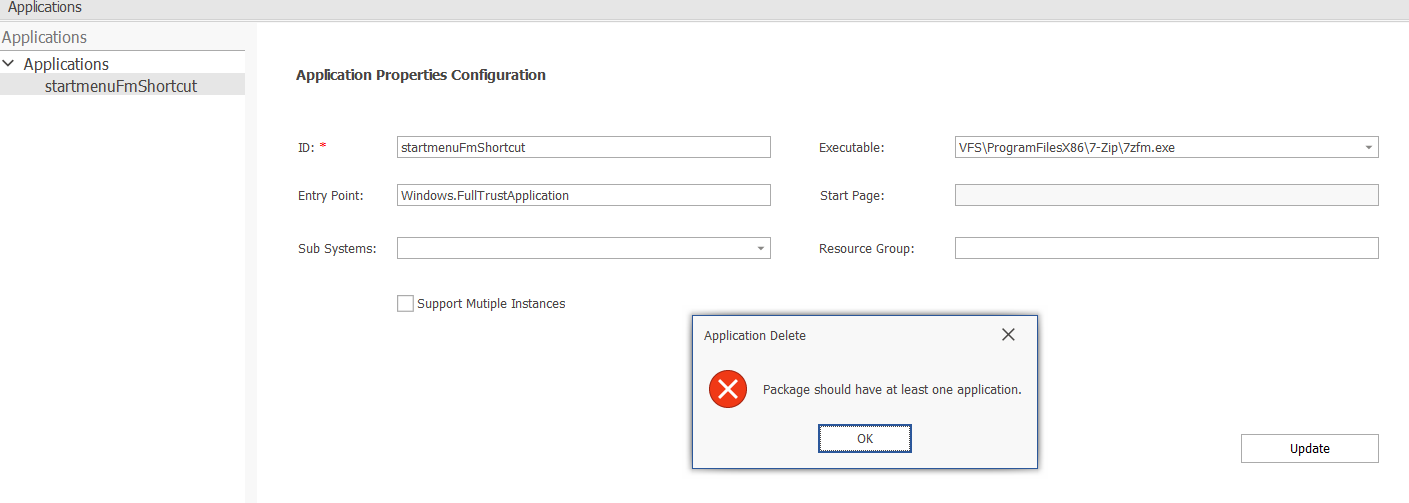
Task: Focus the ID text field
Action: point(584,147)
